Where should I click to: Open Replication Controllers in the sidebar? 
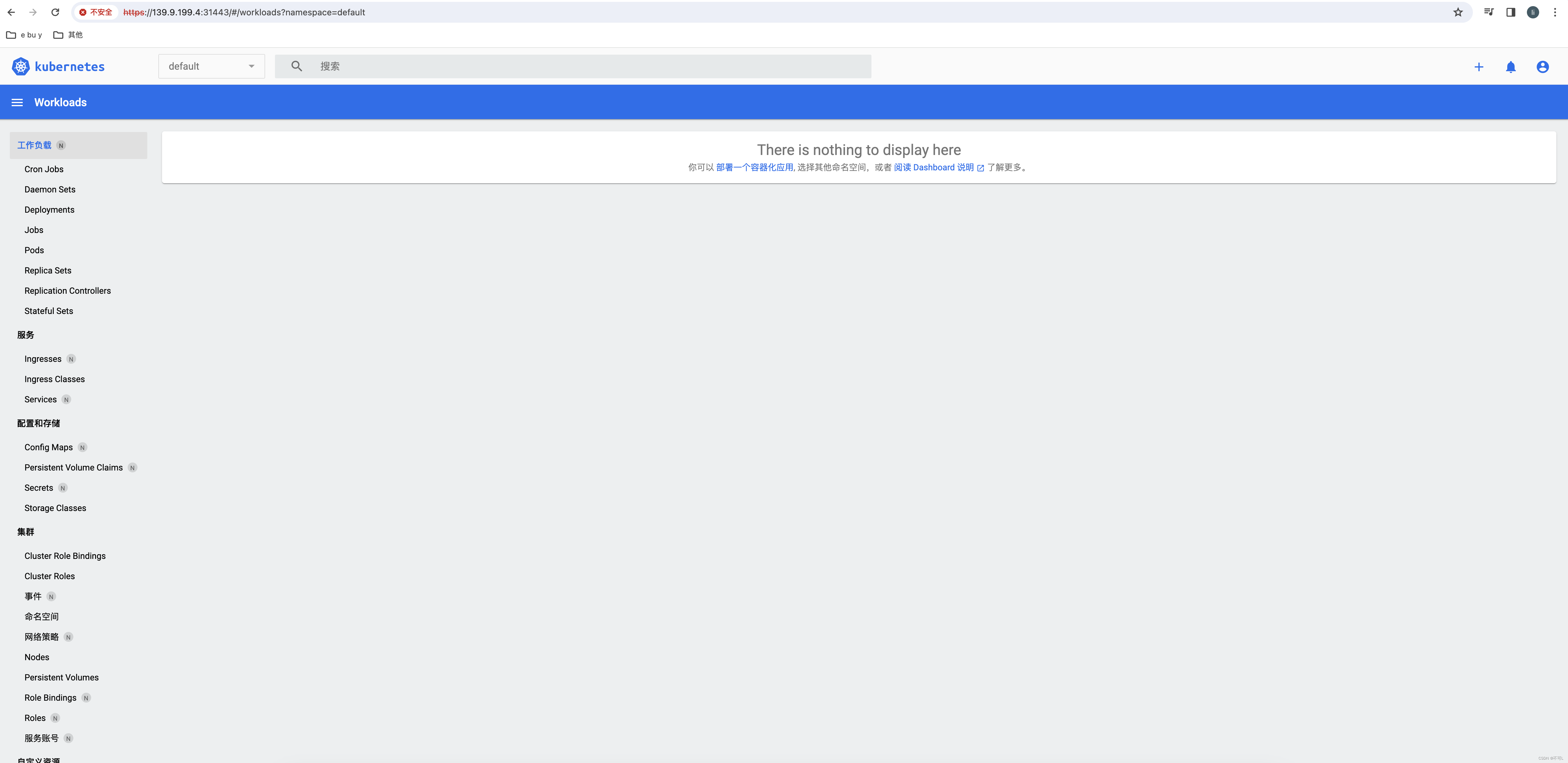click(68, 290)
